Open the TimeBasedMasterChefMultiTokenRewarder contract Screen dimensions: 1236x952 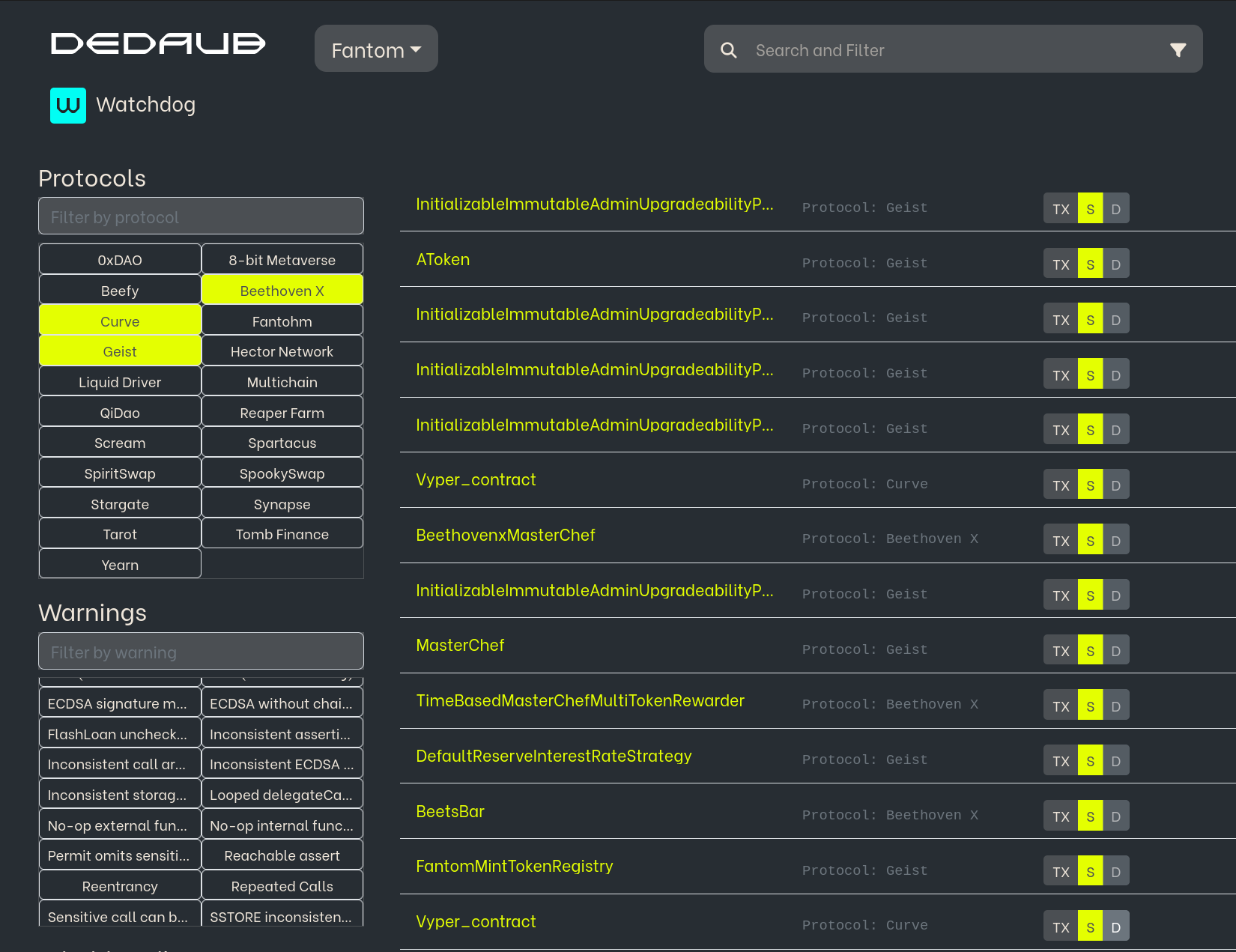(581, 700)
